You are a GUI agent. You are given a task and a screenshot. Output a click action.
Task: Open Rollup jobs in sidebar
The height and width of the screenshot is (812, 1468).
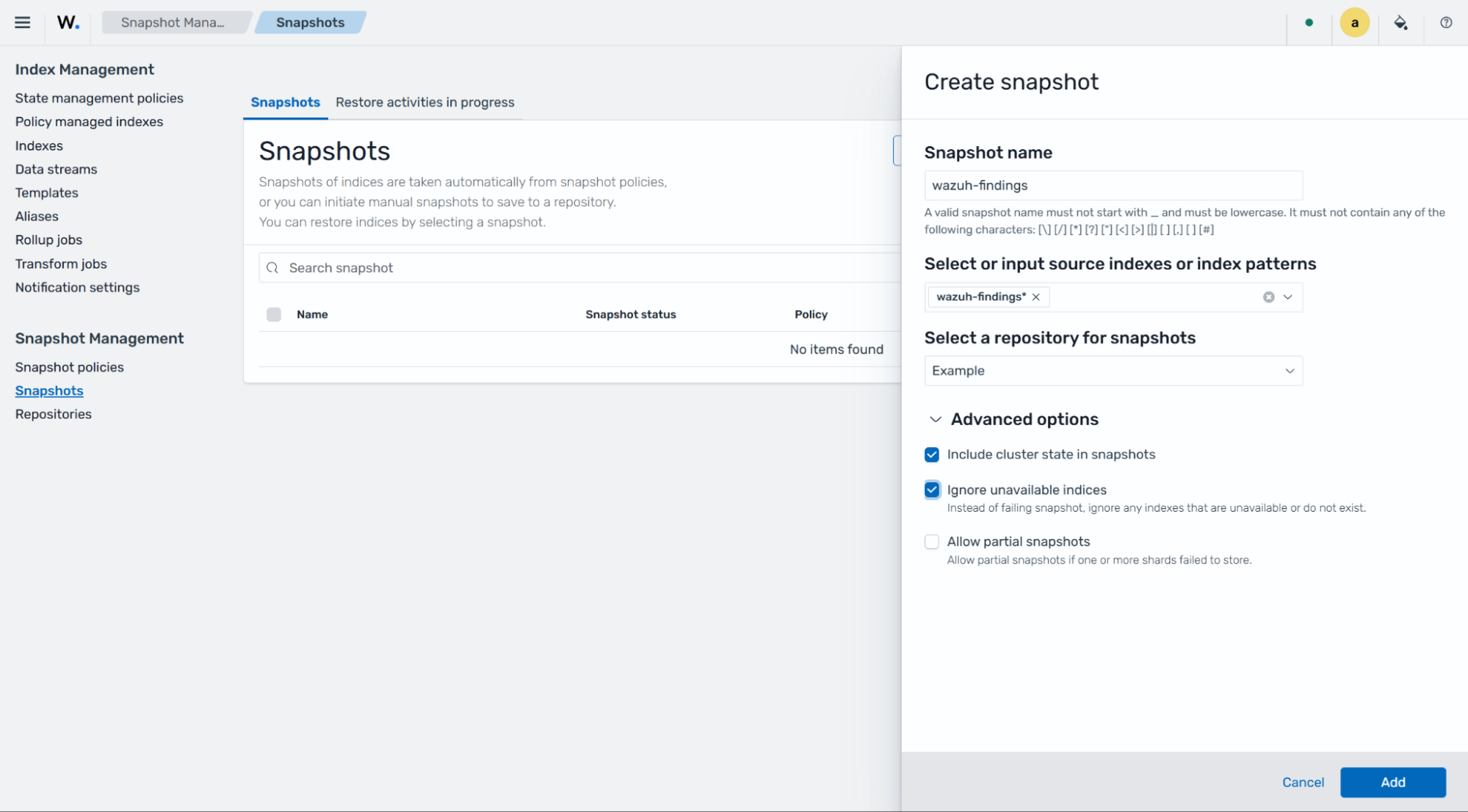coord(48,240)
